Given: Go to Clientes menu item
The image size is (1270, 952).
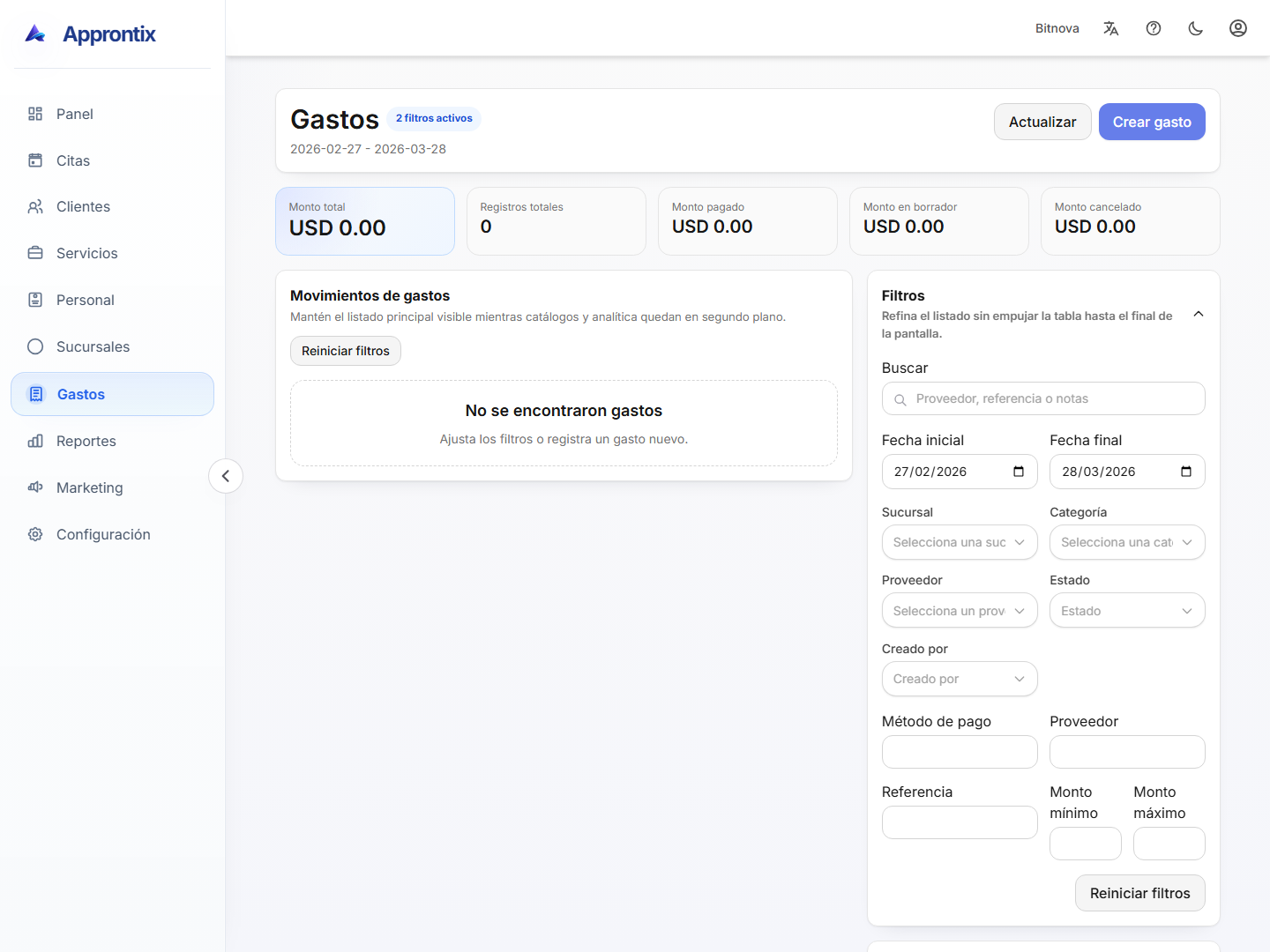Looking at the screenshot, I should (x=112, y=206).
